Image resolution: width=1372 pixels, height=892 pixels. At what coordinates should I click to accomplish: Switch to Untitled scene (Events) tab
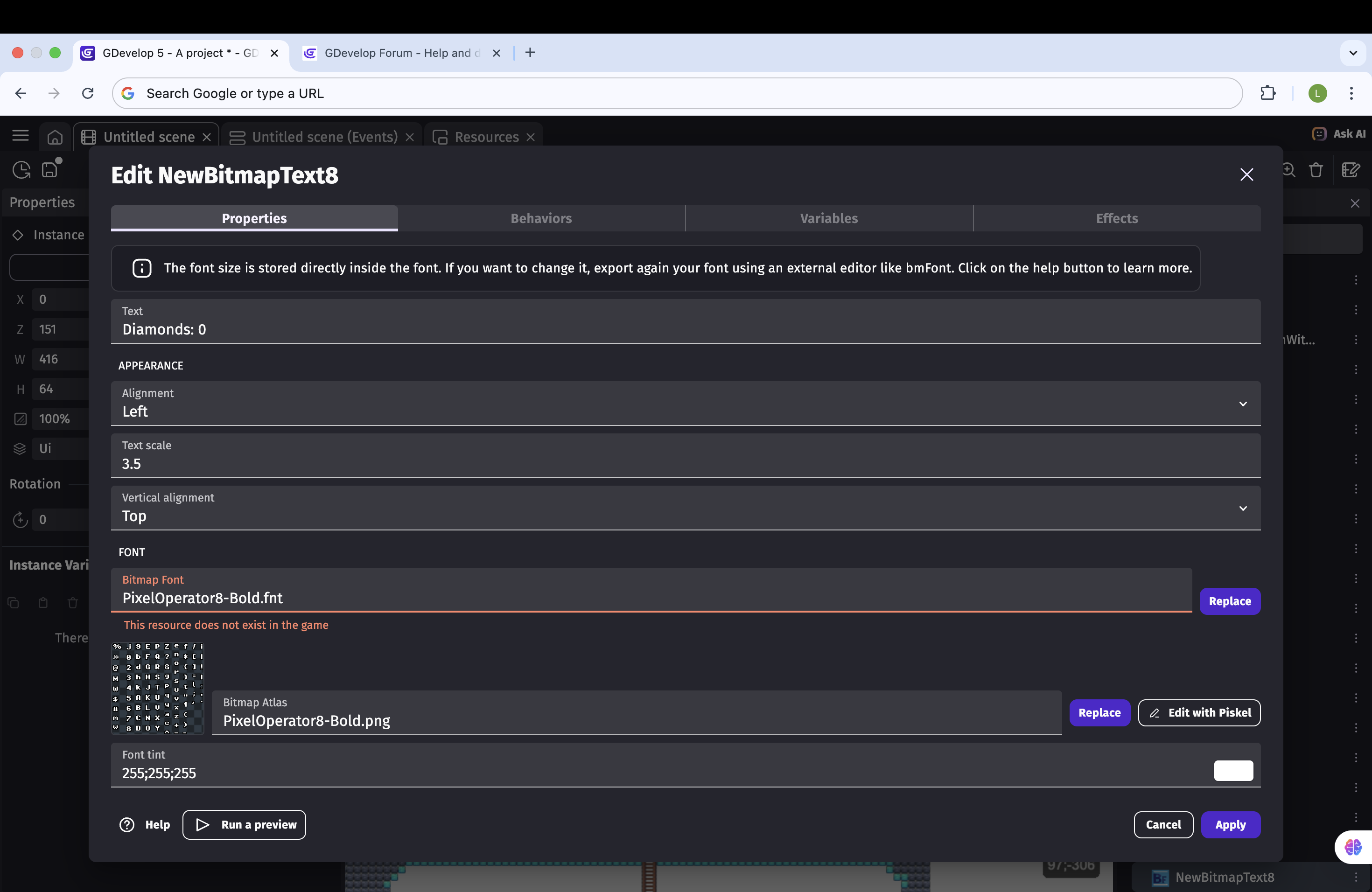click(x=321, y=137)
